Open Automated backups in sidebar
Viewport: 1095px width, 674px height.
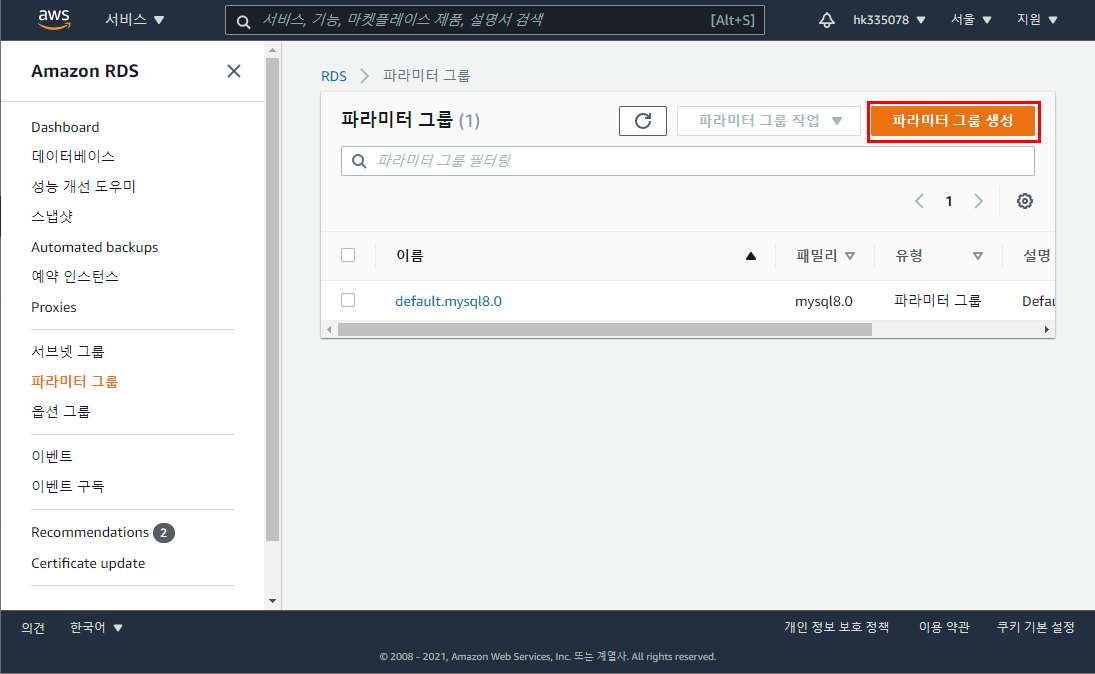[x=94, y=247]
